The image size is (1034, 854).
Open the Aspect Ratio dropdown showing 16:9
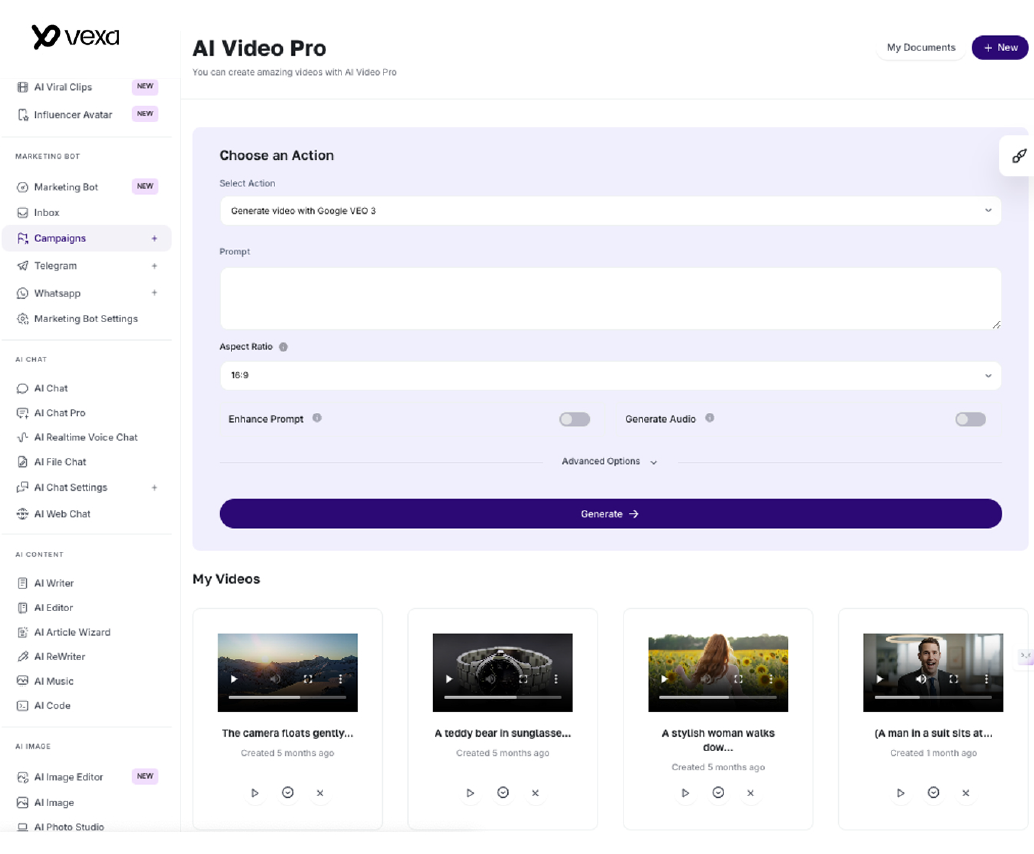click(610, 376)
